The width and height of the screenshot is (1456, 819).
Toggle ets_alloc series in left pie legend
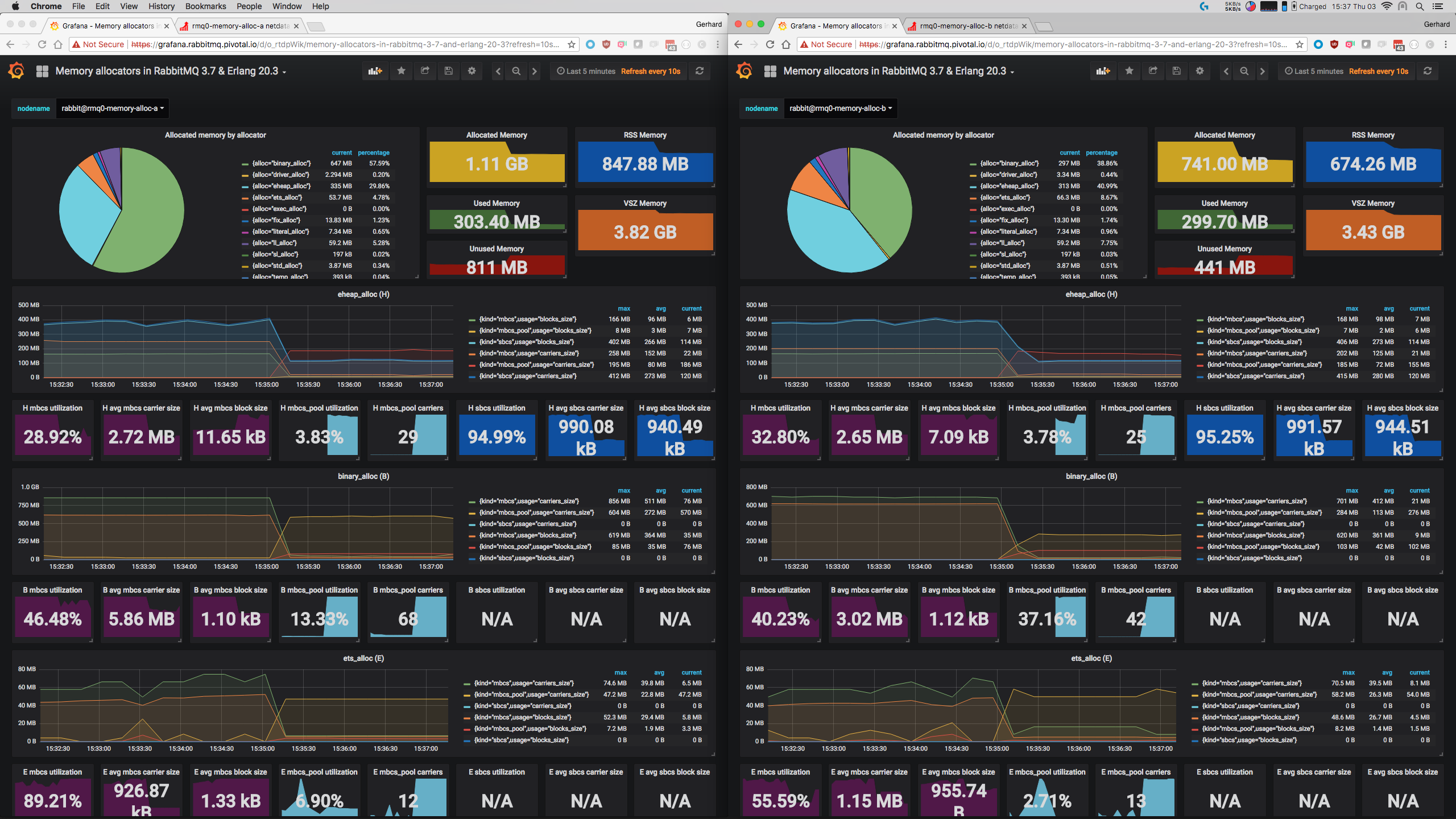pyautogui.click(x=277, y=197)
